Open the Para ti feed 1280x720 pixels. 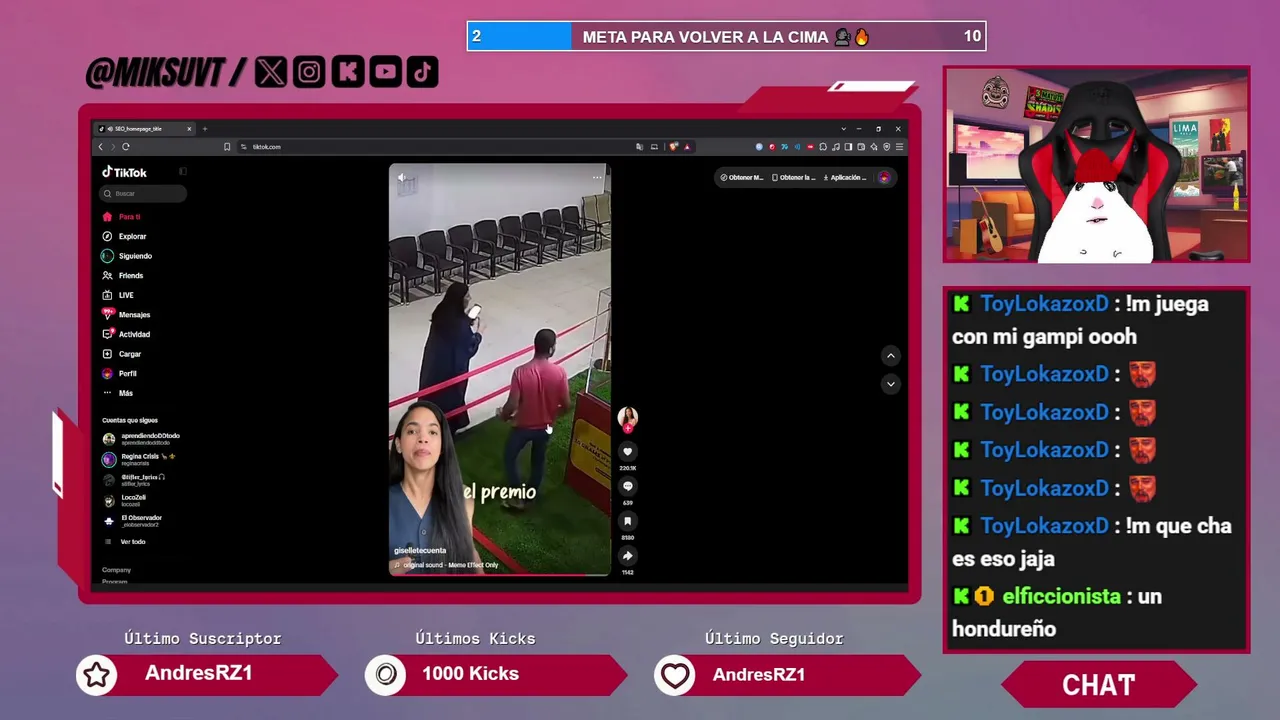(122, 217)
